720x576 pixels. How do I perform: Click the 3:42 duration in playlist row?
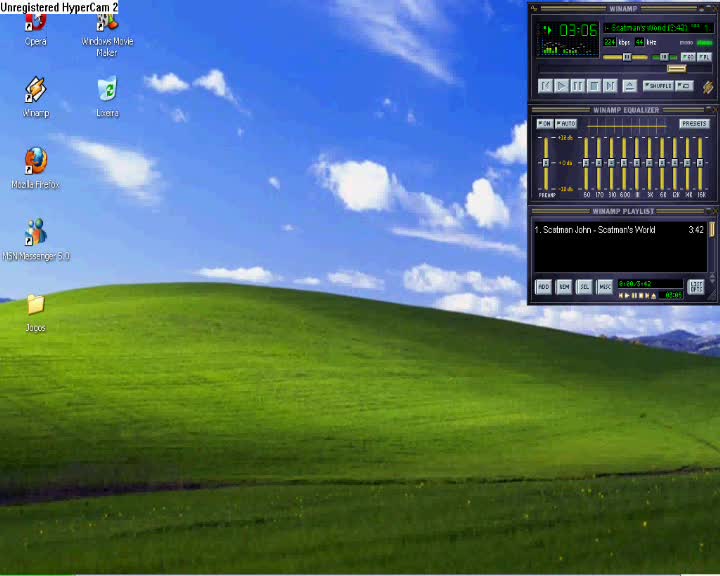point(696,230)
